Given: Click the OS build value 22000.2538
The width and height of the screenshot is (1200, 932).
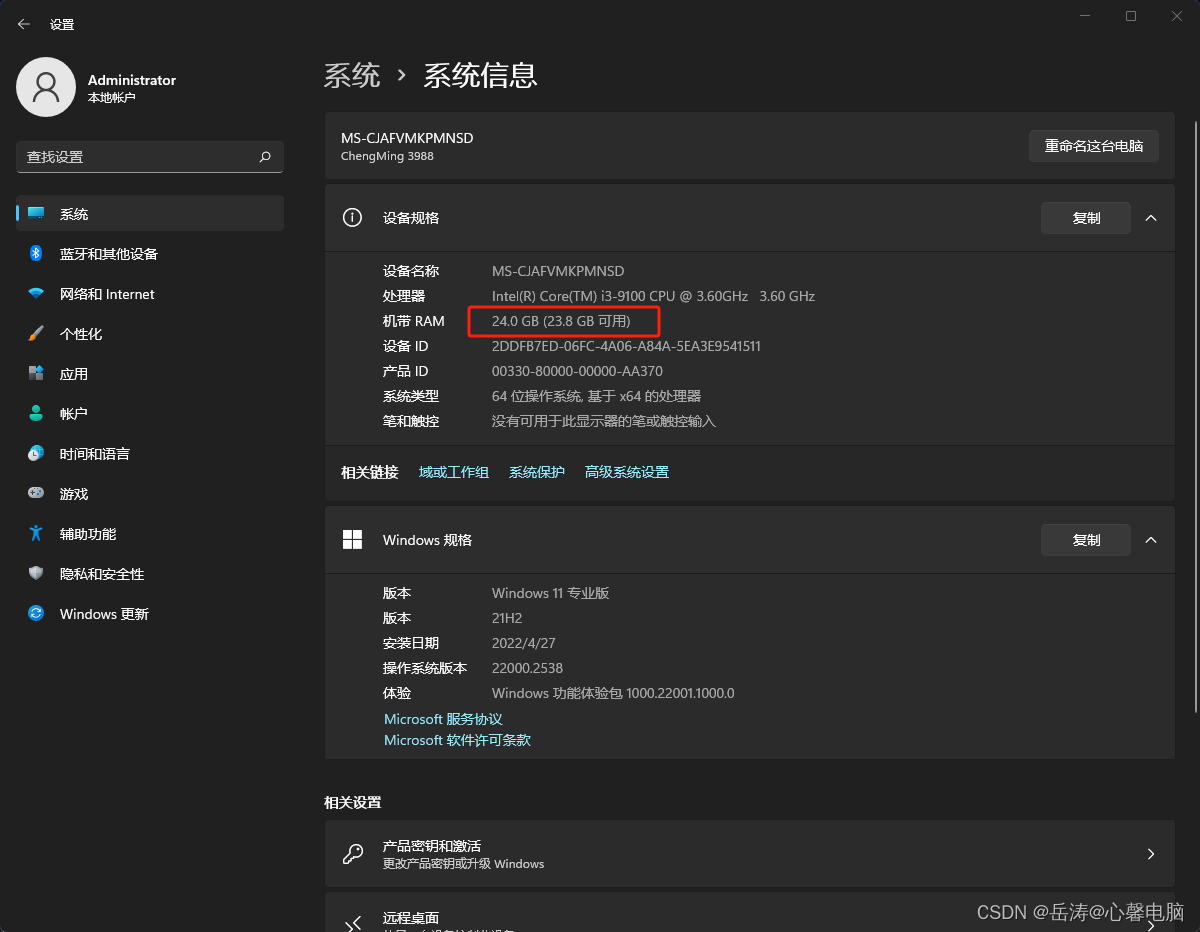Looking at the screenshot, I should click(x=527, y=668).
